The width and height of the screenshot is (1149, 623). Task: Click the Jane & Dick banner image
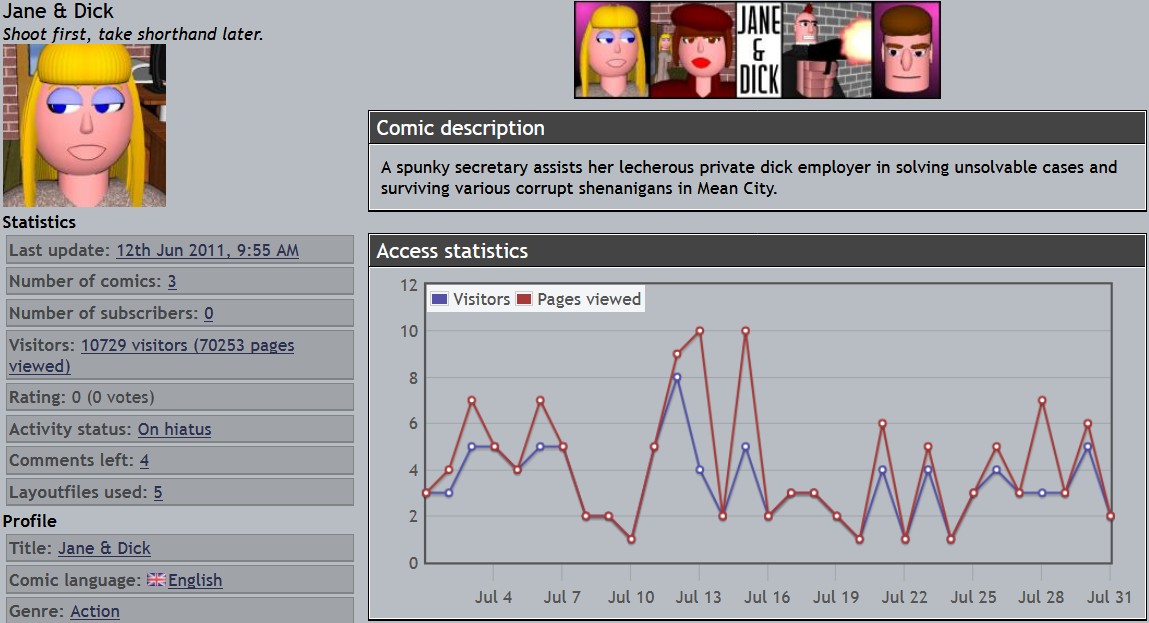point(757,50)
